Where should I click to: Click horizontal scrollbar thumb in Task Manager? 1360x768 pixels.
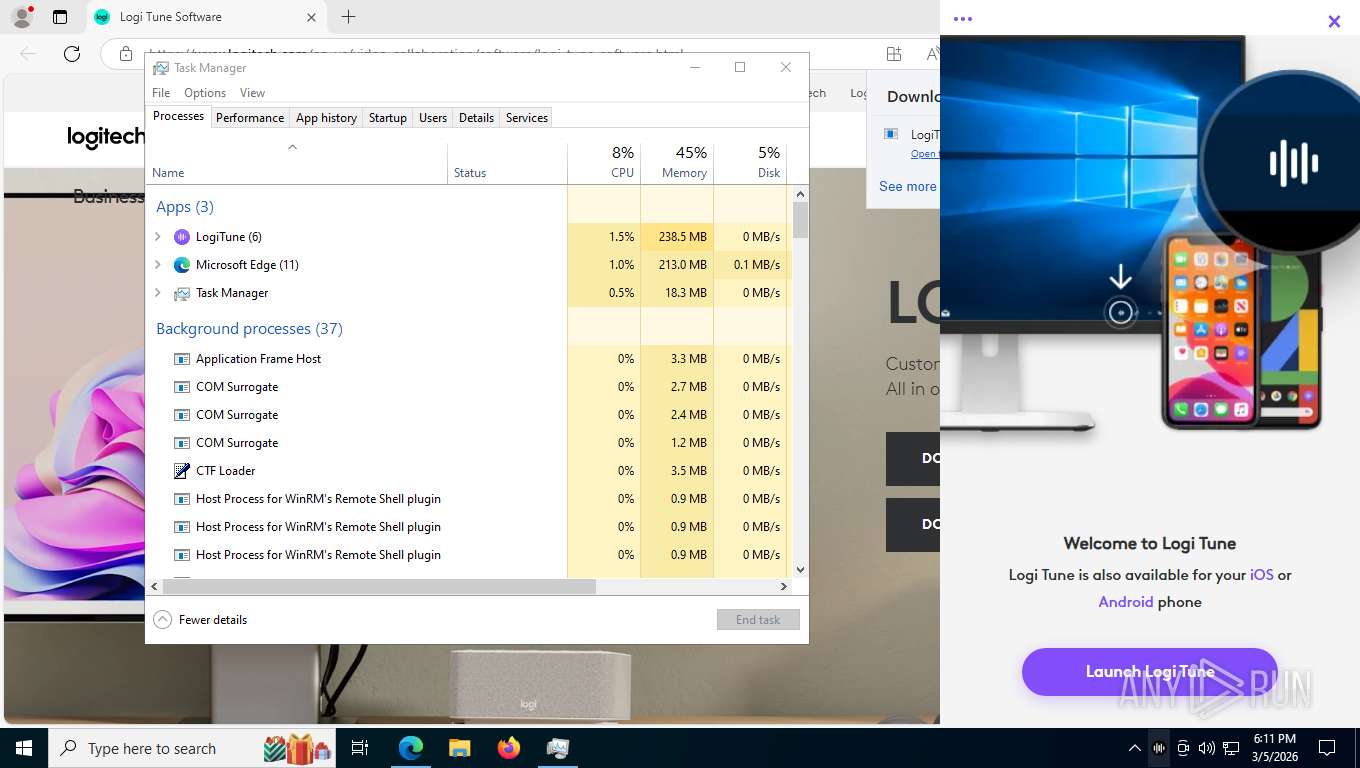point(379,587)
